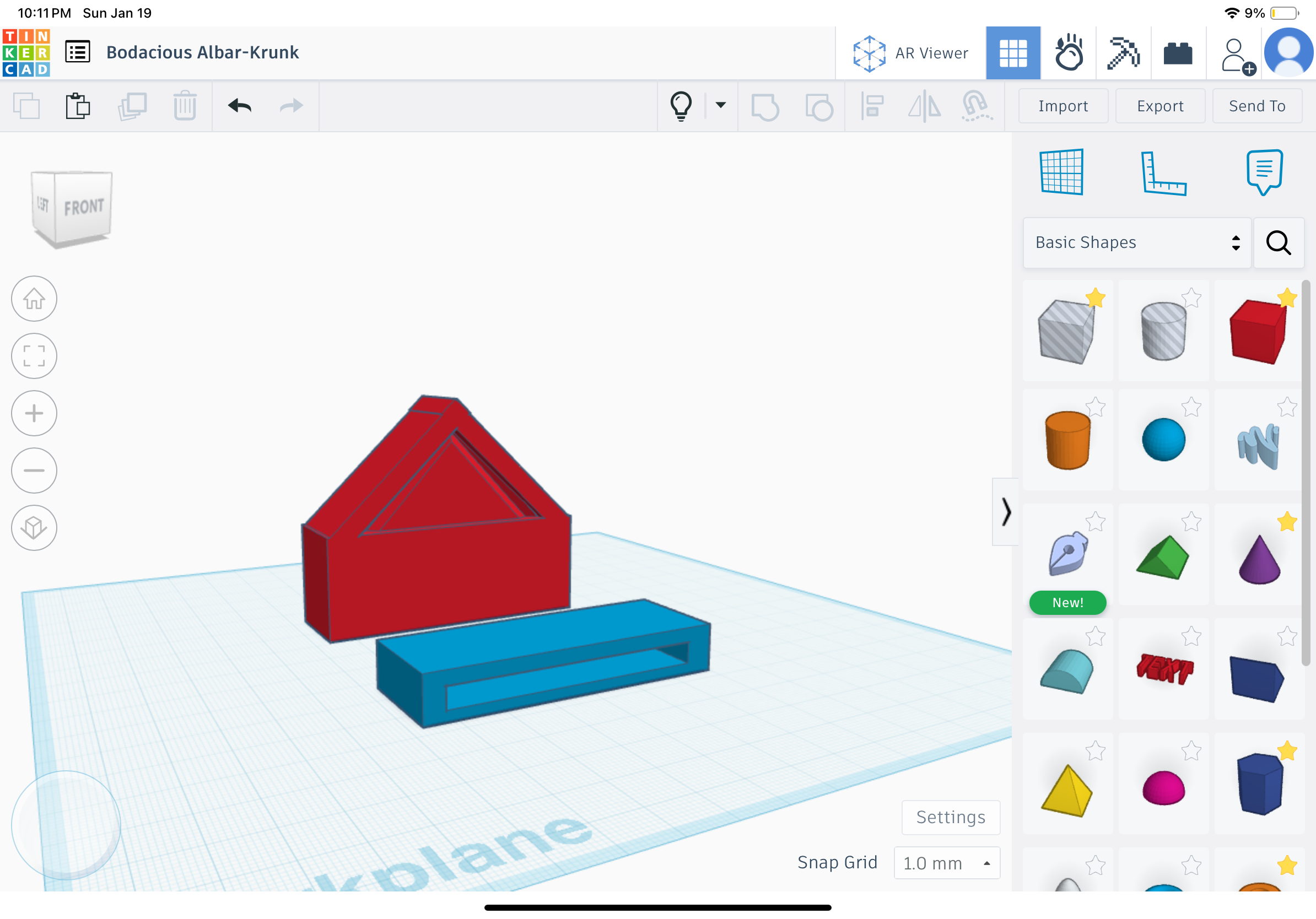The image size is (1316, 919).
Task: Click the Group shapes icon
Action: click(x=764, y=106)
